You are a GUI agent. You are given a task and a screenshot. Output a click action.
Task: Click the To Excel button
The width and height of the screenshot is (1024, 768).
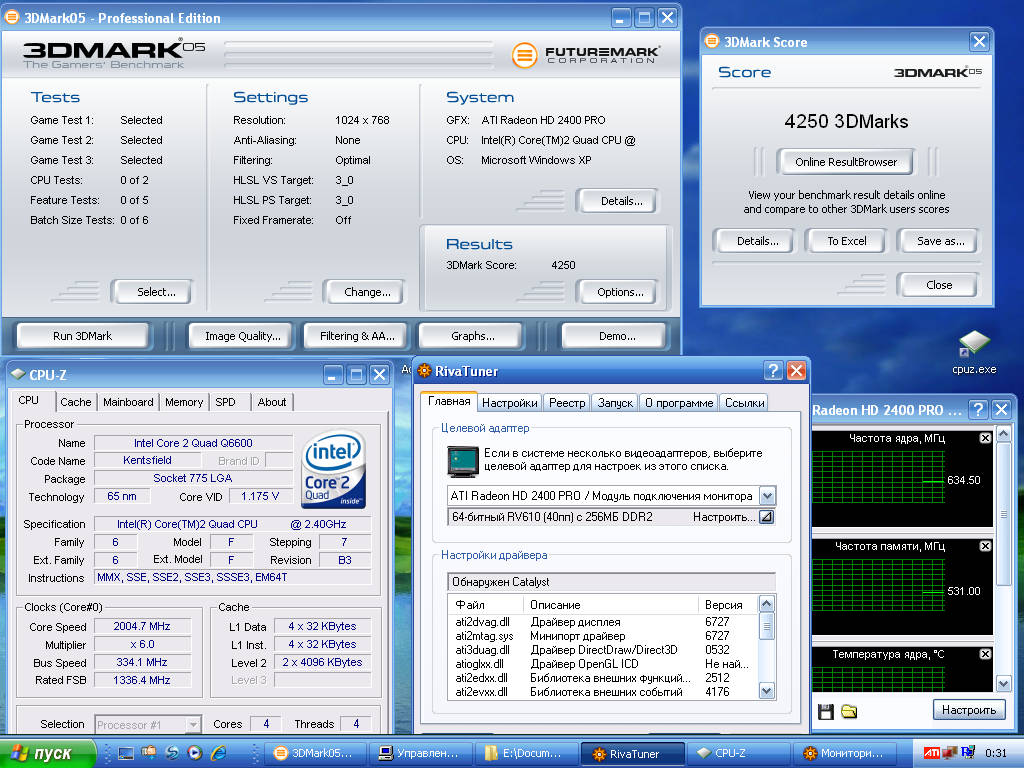coord(847,241)
